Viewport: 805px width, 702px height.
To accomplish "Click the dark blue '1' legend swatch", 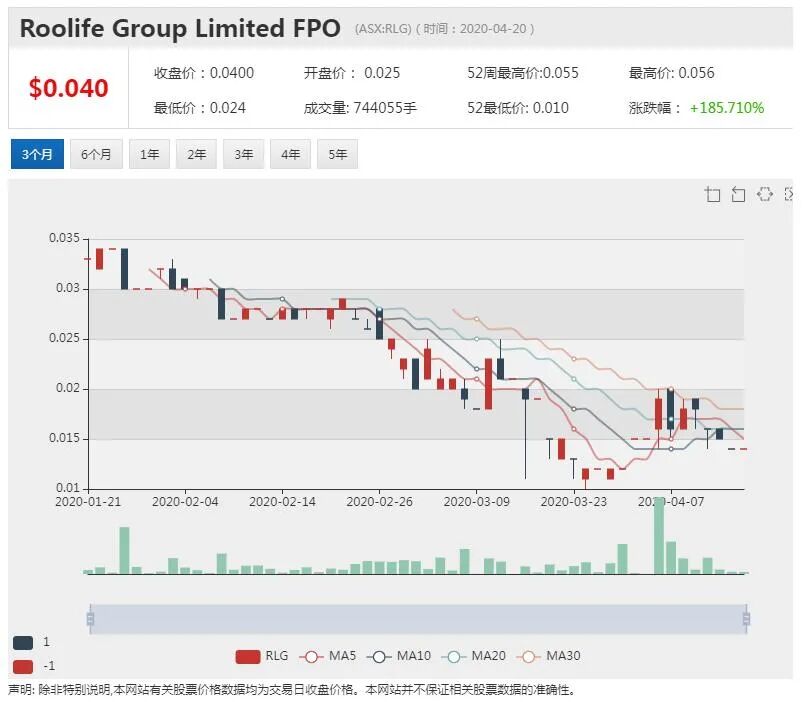I will 23,642.
